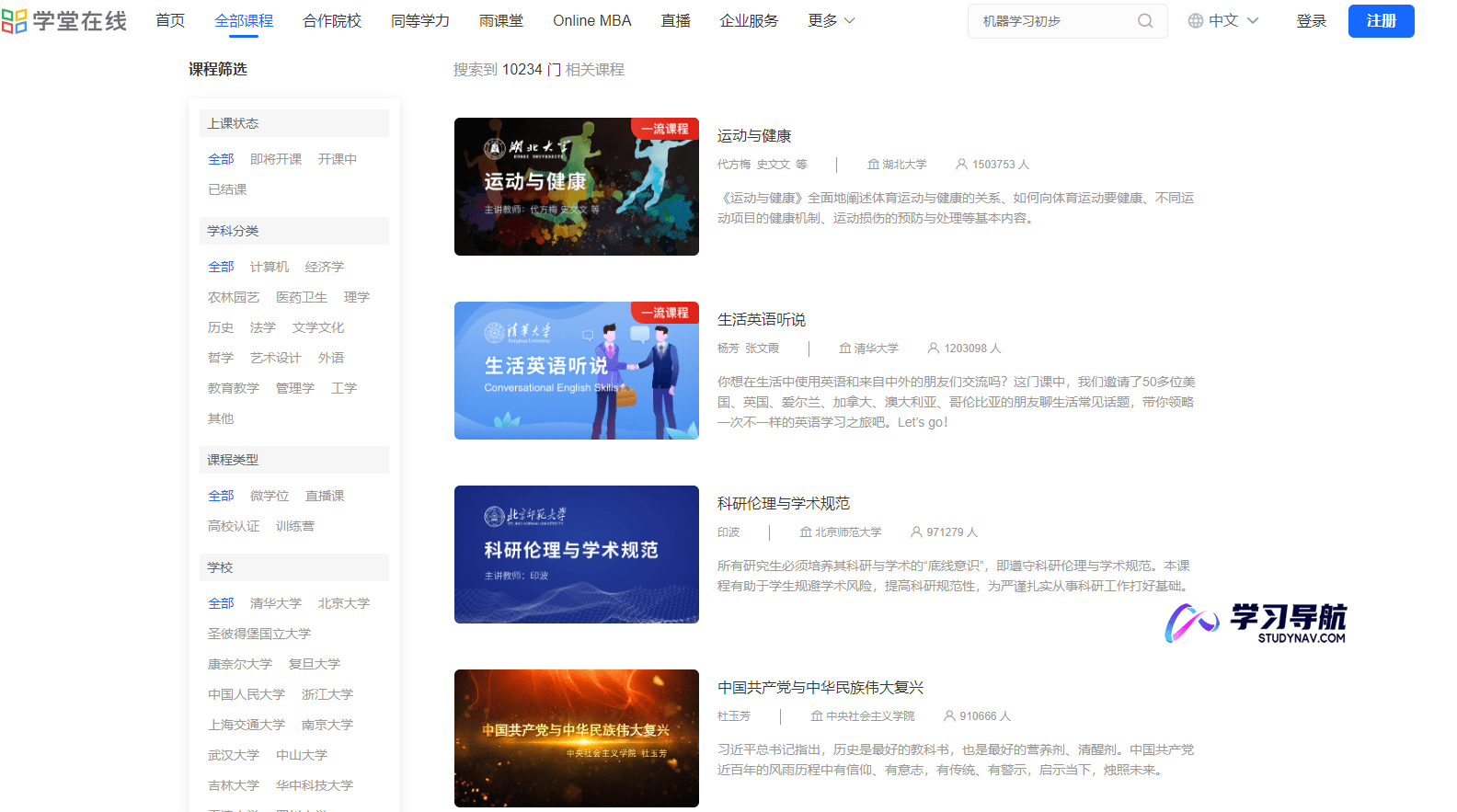Filter course status by 即将开课
The width and height of the screenshot is (1457, 812).
pyautogui.click(x=276, y=159)
